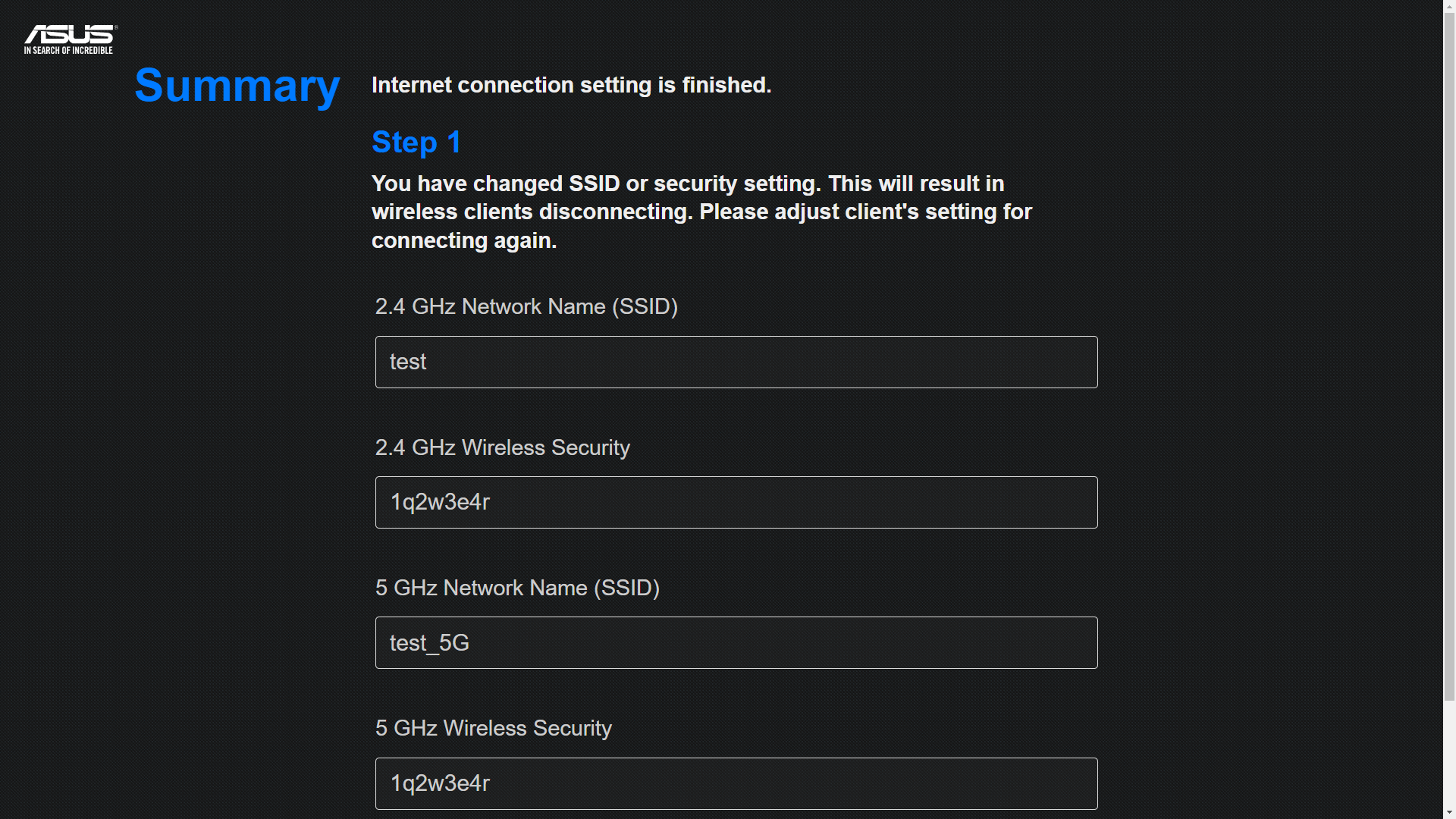Click the Step 1 section header
The width and height of the screenshot is (1456, 819).
(417, 142)
